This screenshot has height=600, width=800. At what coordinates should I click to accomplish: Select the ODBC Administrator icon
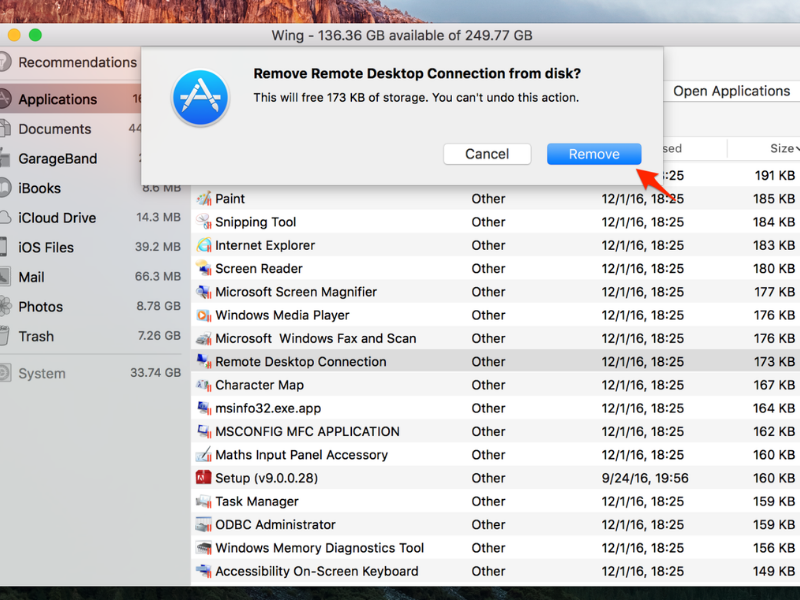(x=204, y=525)
